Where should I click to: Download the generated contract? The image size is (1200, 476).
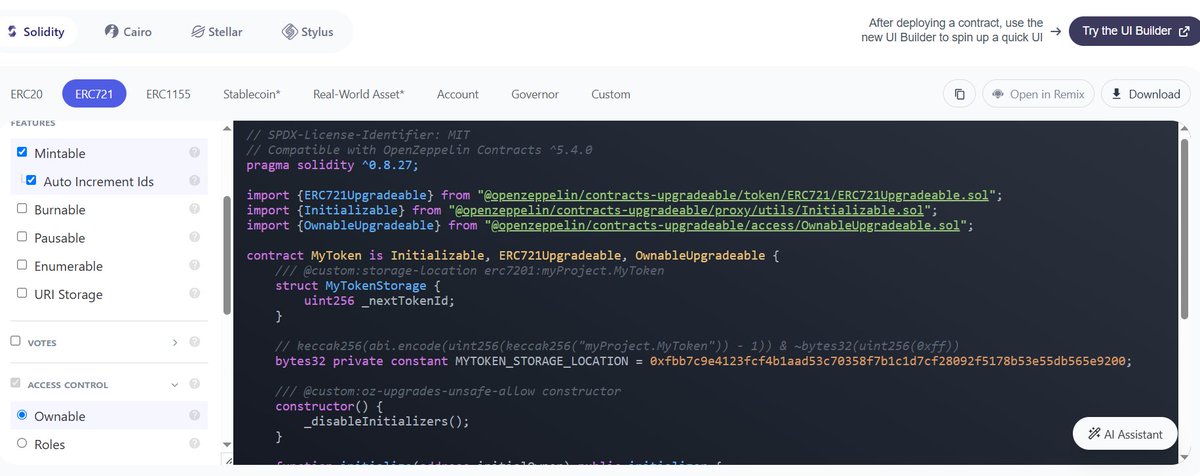1146,94
